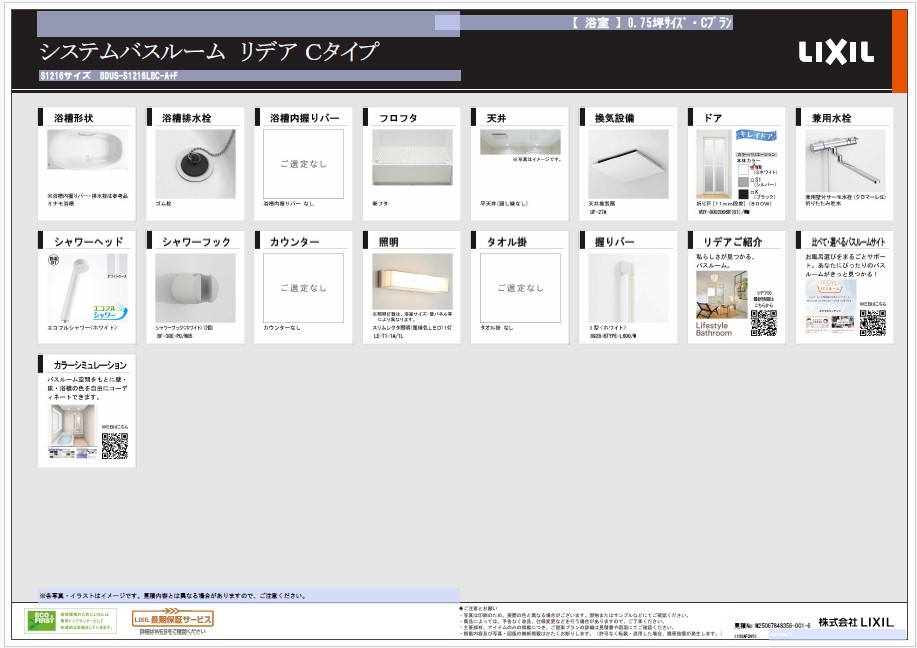This screenshot has width=917, height=648.
Task: Click the 照明 wall light photo
Action: click(x=412, y=281)
